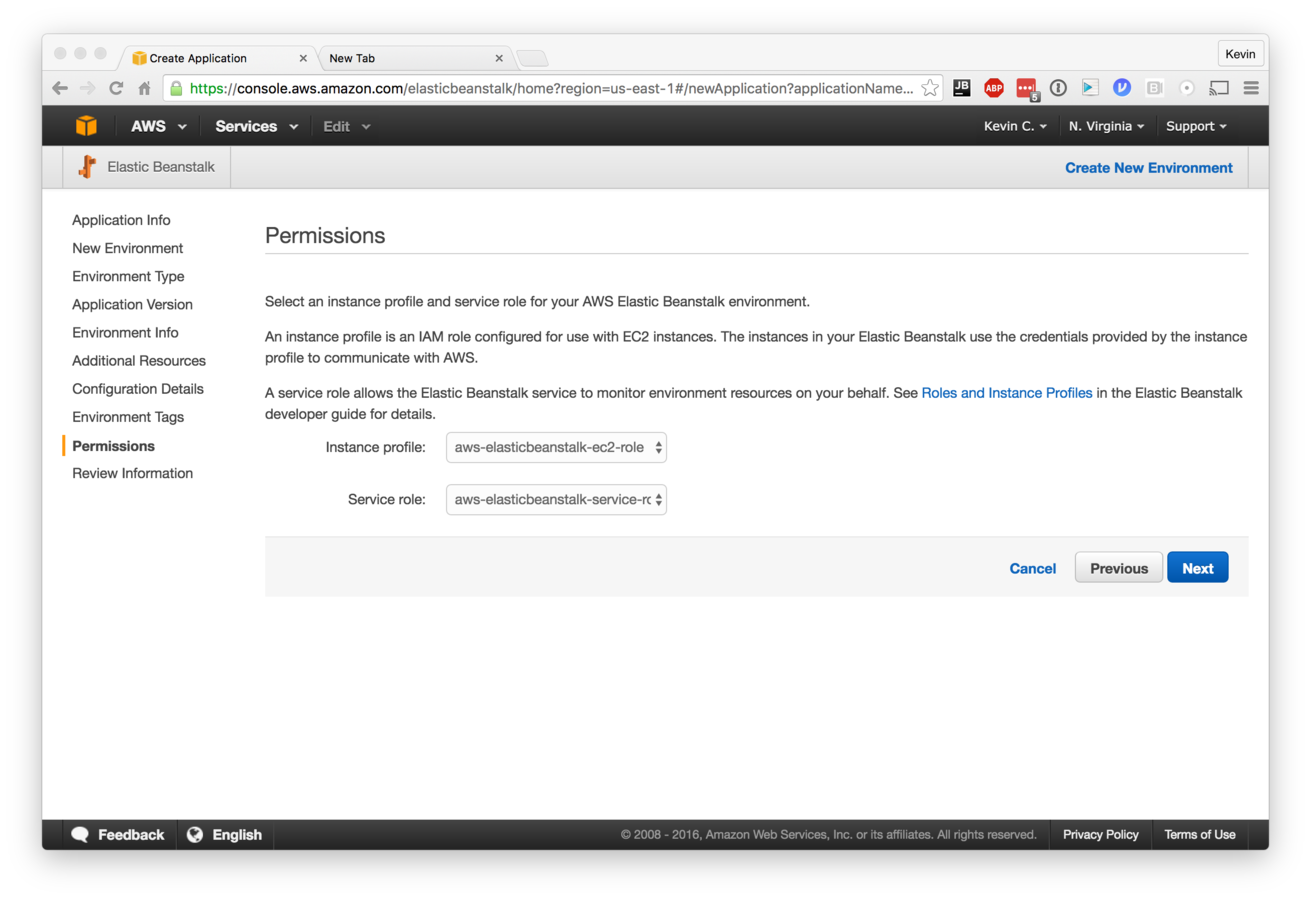Open the Kevin C. account menu

[x=1015, y=126]
